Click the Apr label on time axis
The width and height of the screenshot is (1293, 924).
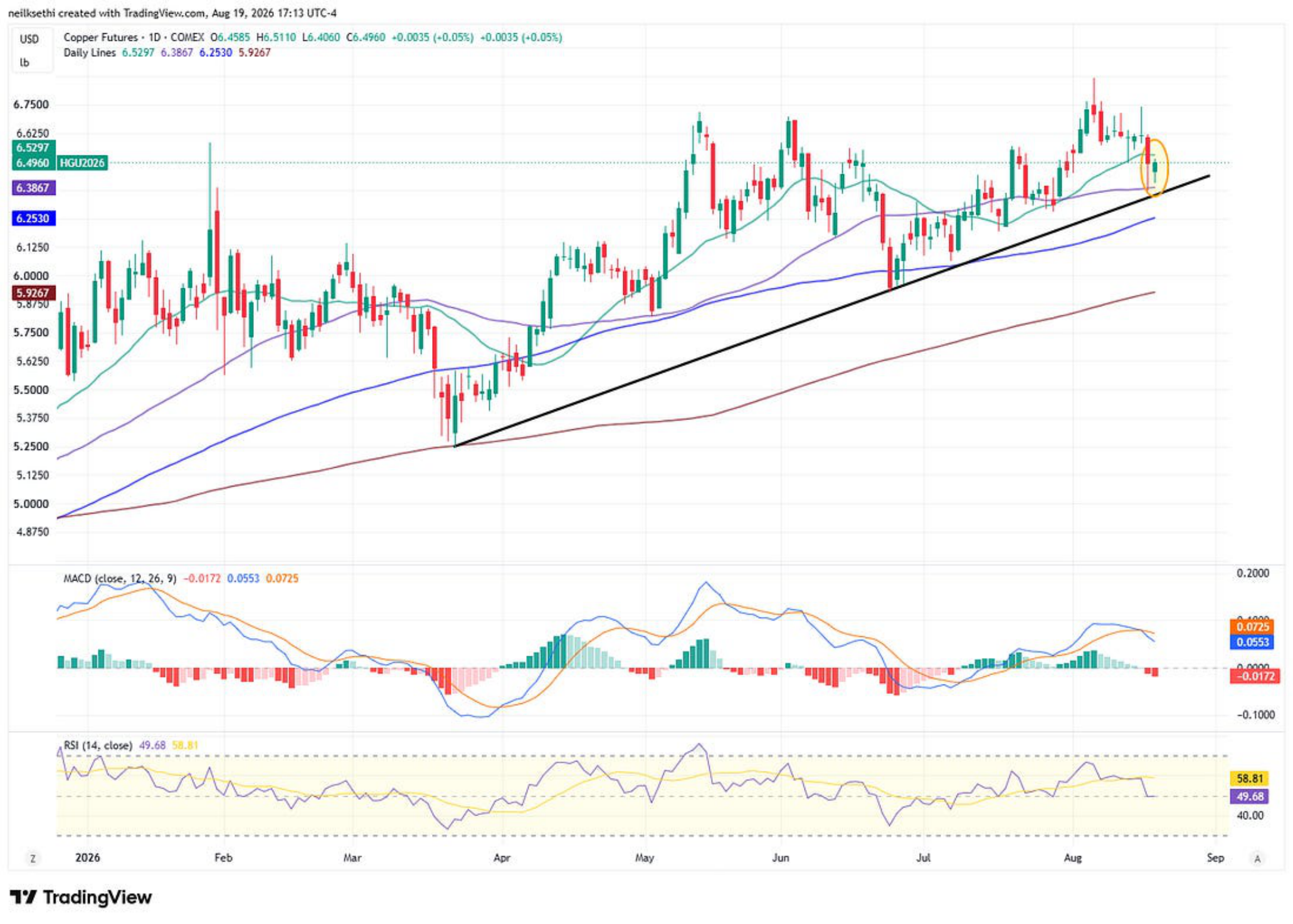coord(502,858)
